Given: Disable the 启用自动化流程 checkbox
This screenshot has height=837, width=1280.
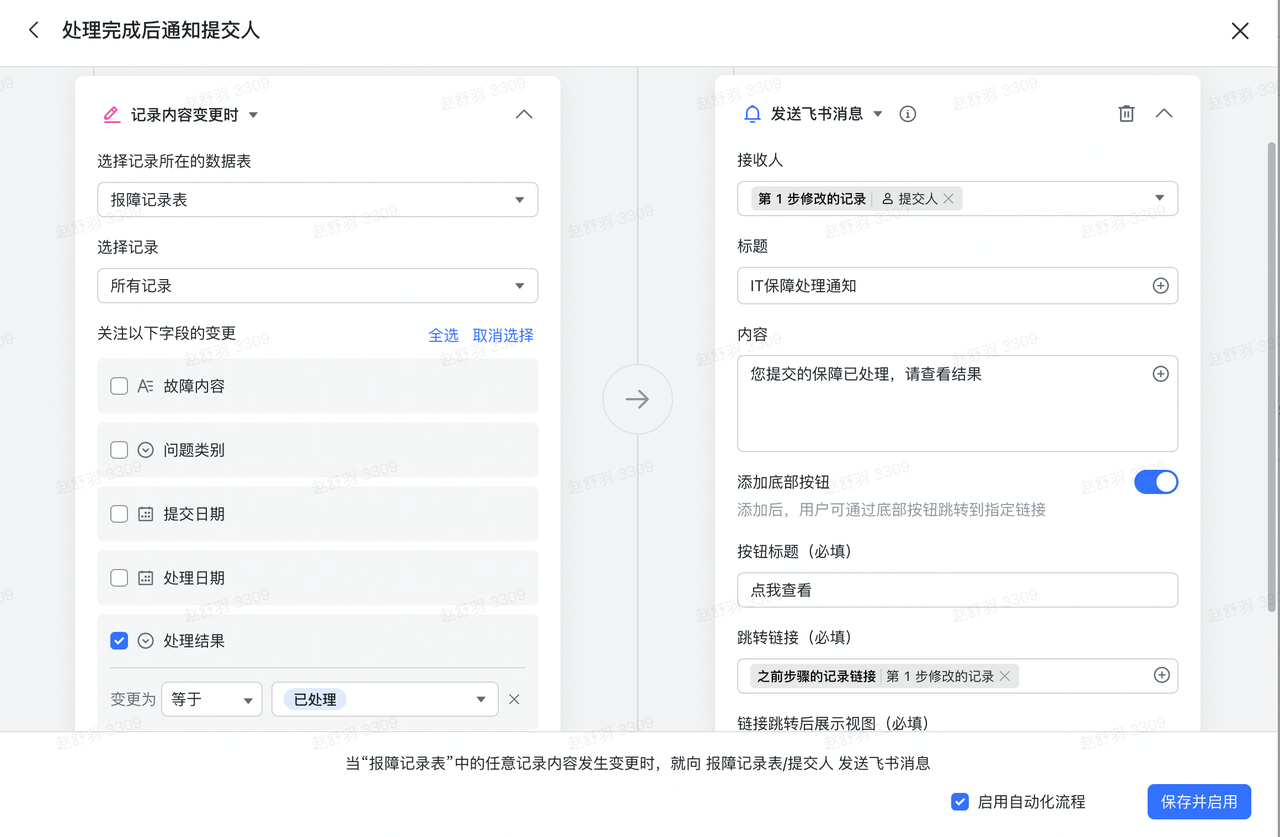Looking at the screenshot, I should click(x=960, y=802).
